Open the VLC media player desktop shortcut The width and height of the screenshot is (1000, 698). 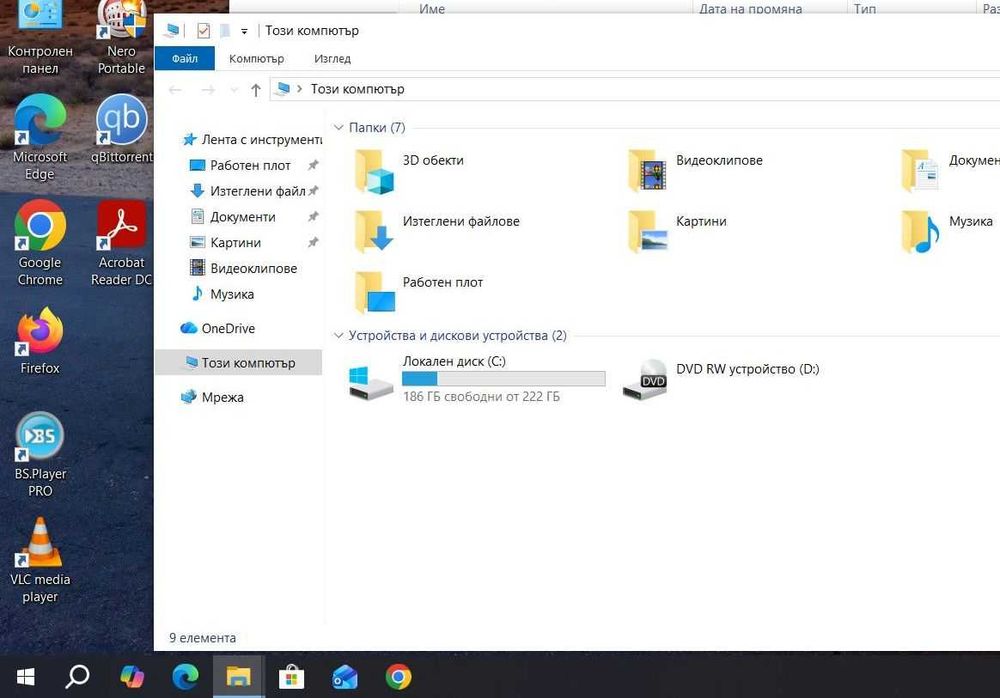click(x=40, y=561)
